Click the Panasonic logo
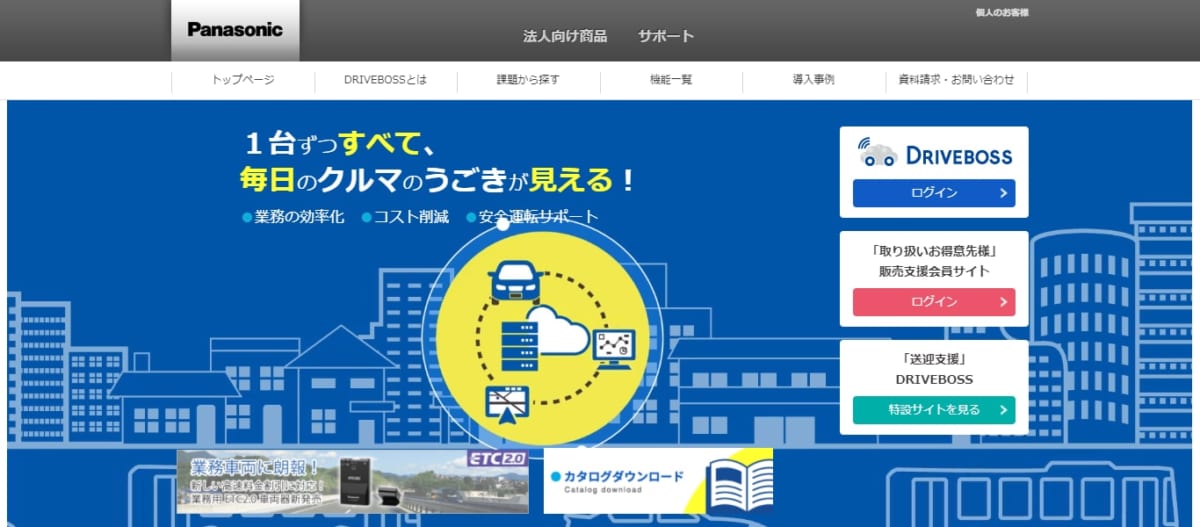This screenshot has height=527, width=1200. click(x=235, y=29)
